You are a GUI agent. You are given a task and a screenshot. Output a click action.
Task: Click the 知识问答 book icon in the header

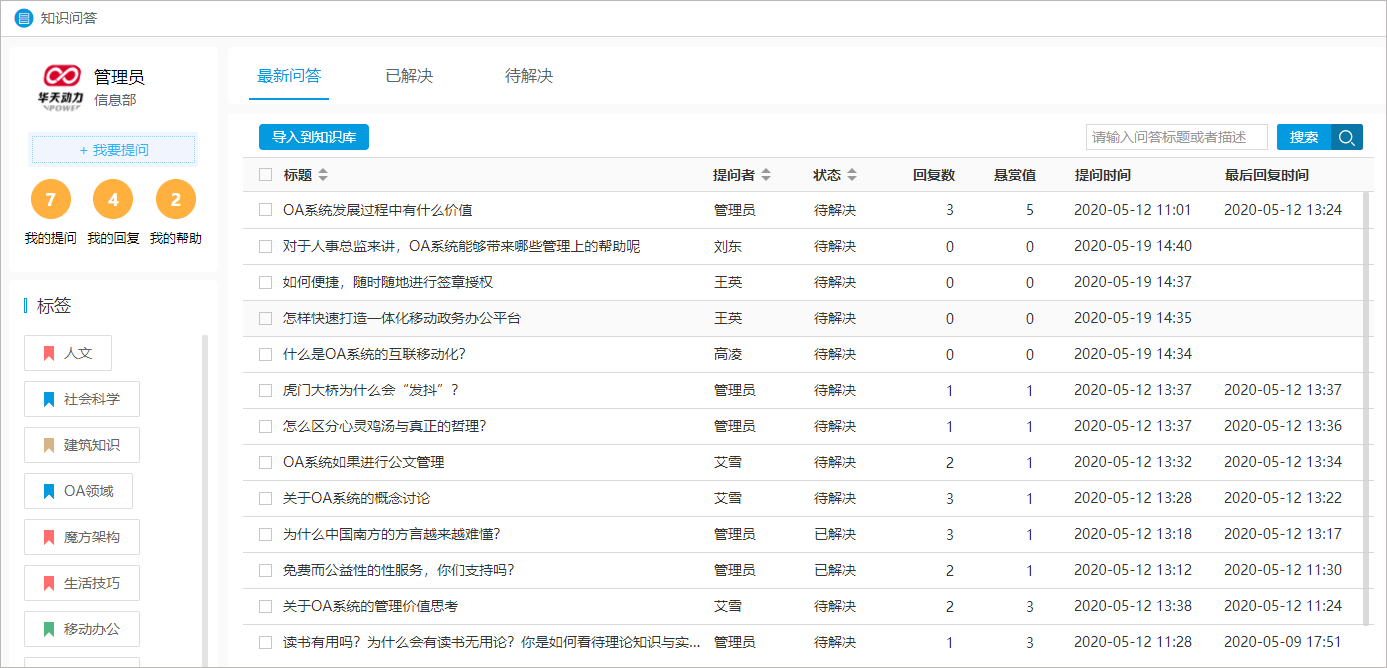(x=22, y=17)
